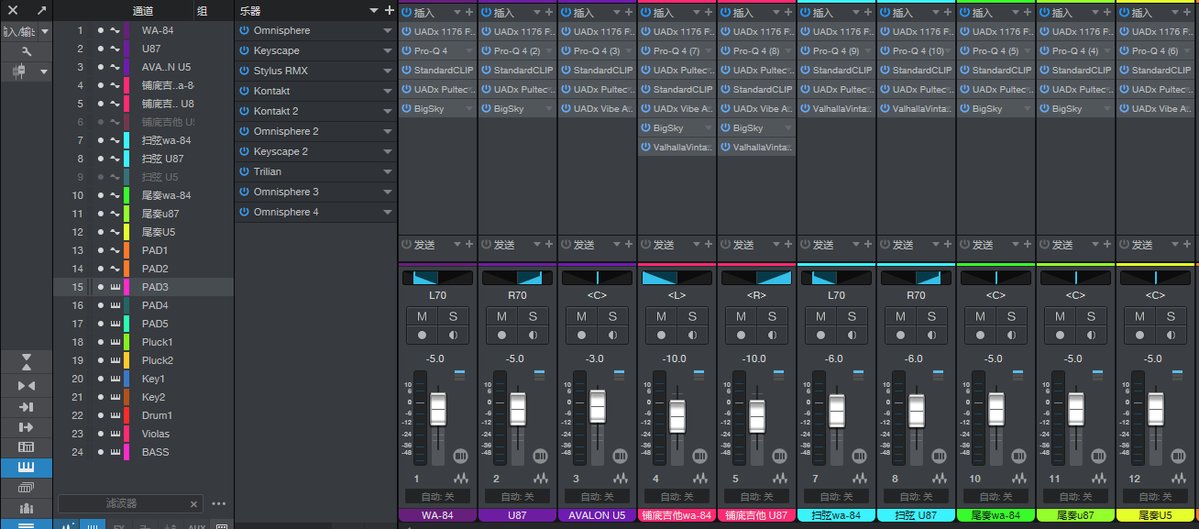The image size is (1199, 529).
Task: Solo the U87 channel
Action: (533, 316)
